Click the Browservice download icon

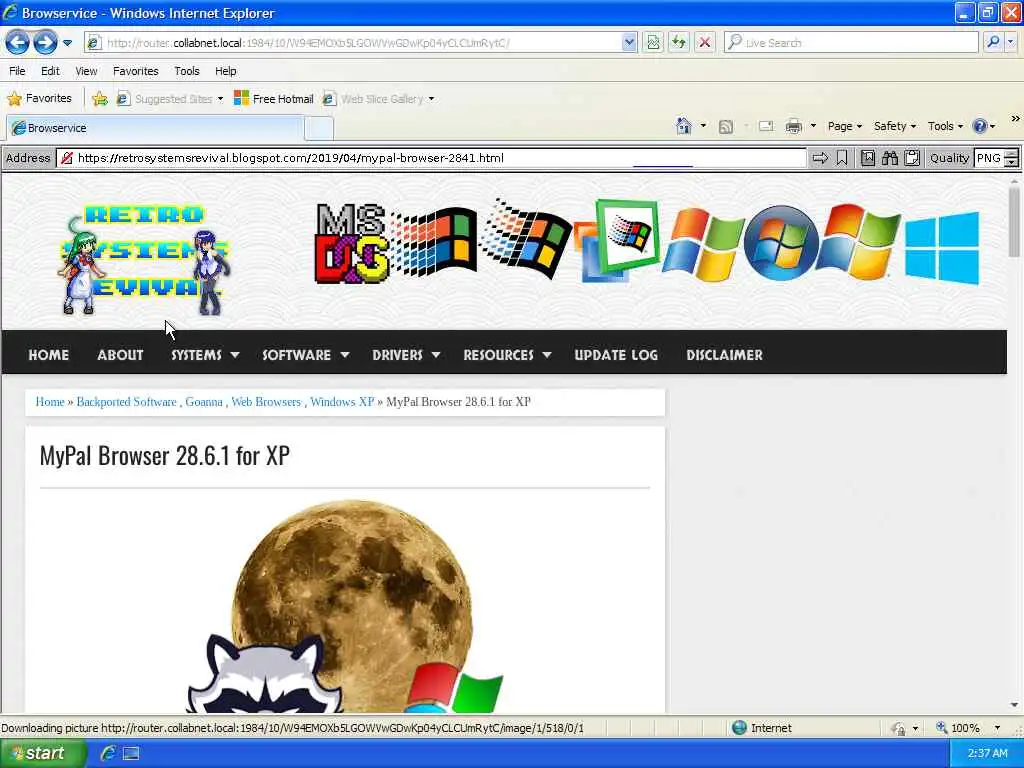tap(868, 158)
